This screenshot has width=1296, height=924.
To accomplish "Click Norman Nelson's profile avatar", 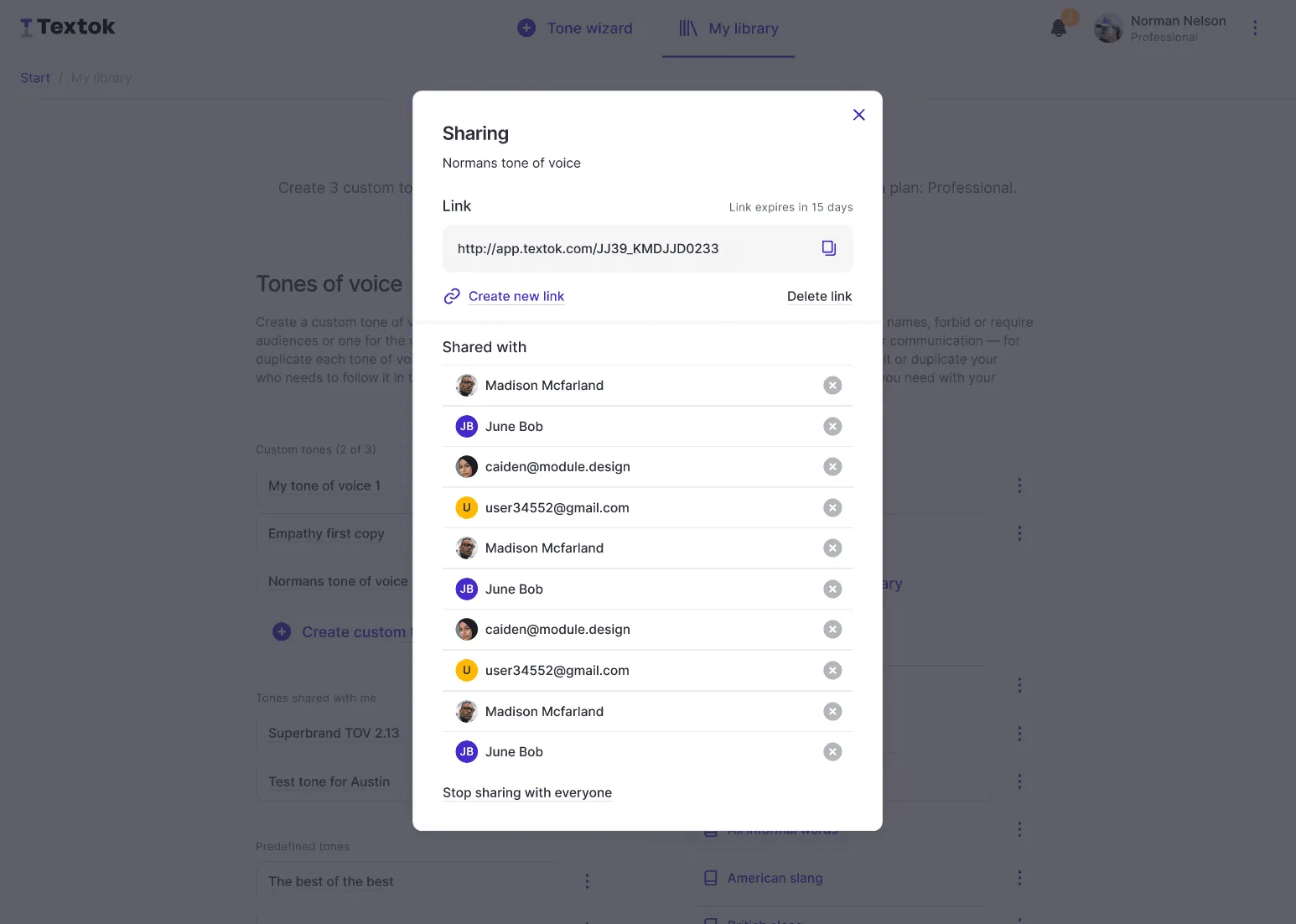I will (1108, 29).
